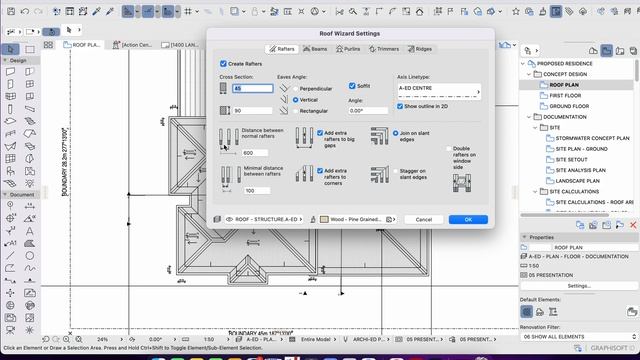Select Vertical eaves angle option
Image resolution: width=640 pixels, height=360 pixels.
[296, 100]
